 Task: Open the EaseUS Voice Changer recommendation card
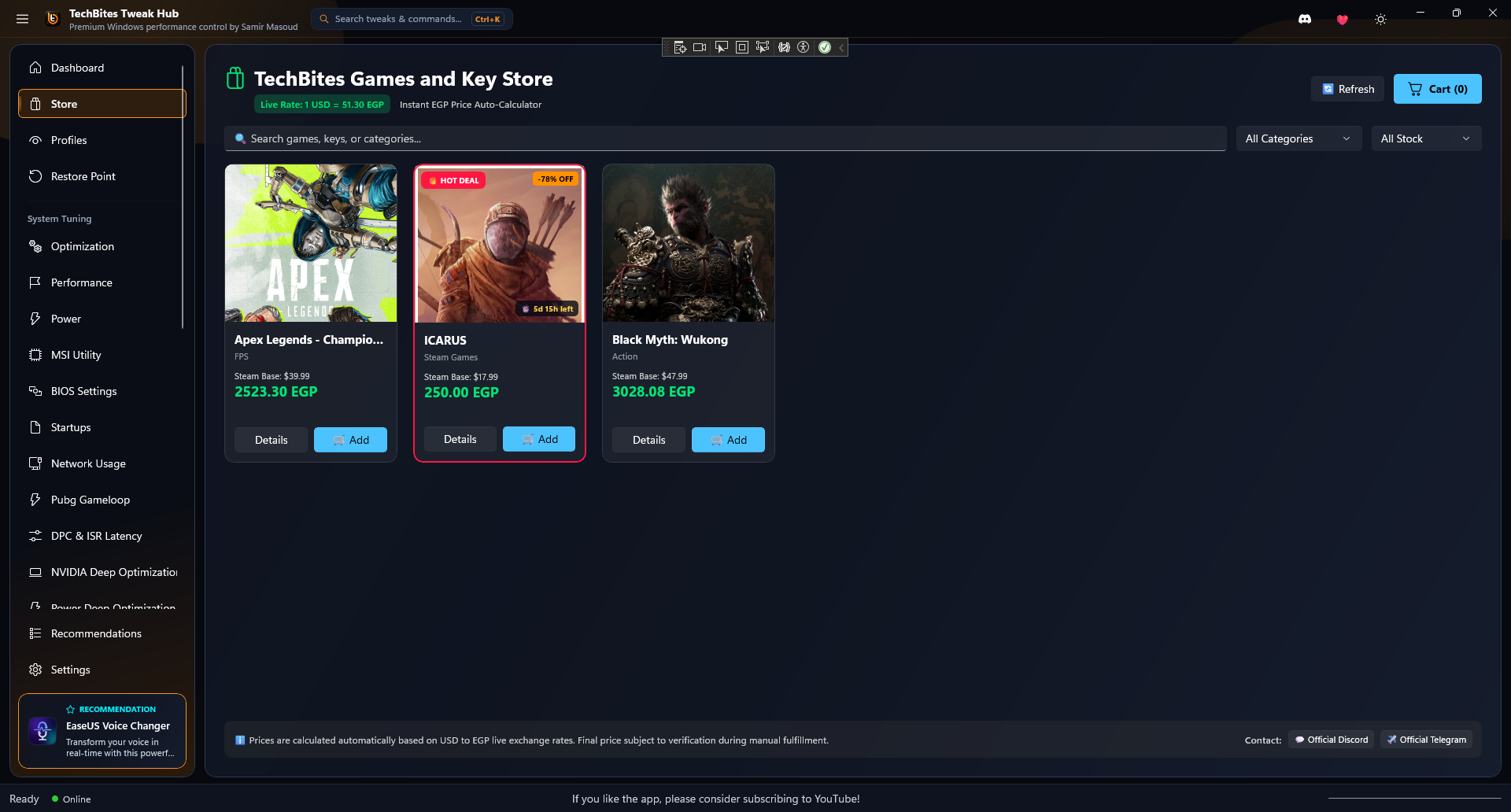[102, 731]
